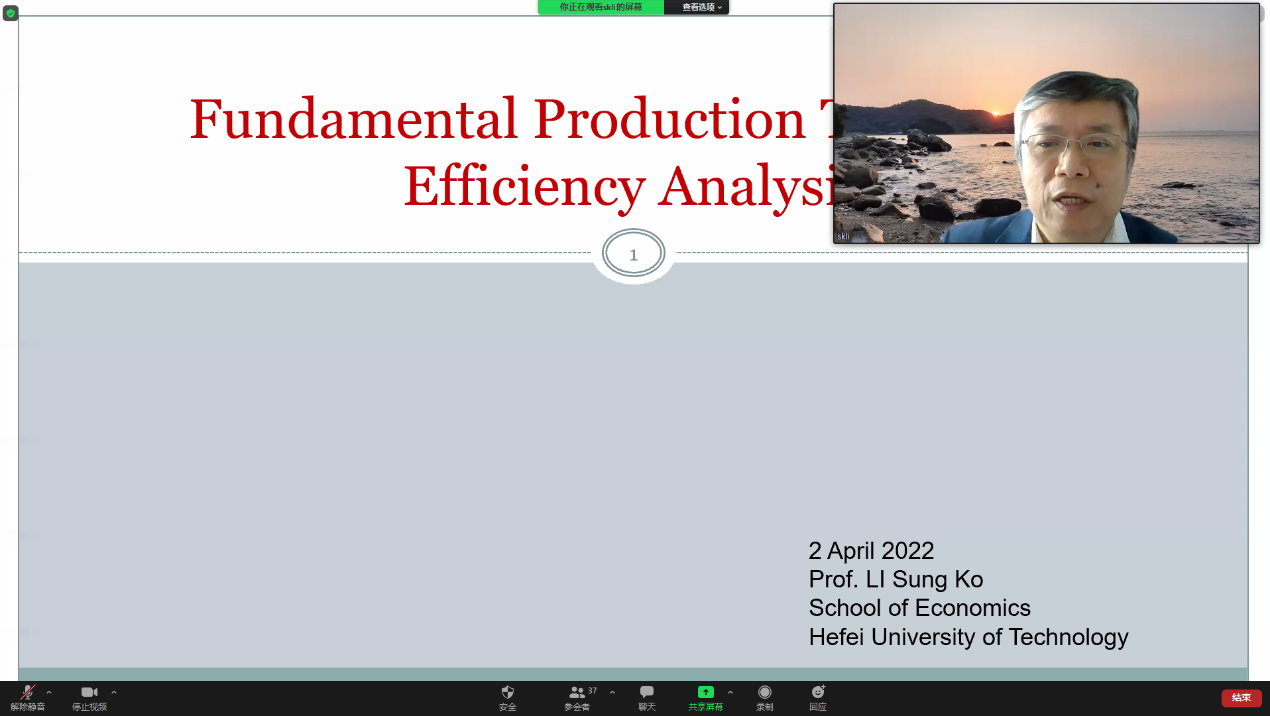This screenshot has width=1270, height=716.
Task: Click the presenter's floating video thumbnail
Action: coord(1046,123)
